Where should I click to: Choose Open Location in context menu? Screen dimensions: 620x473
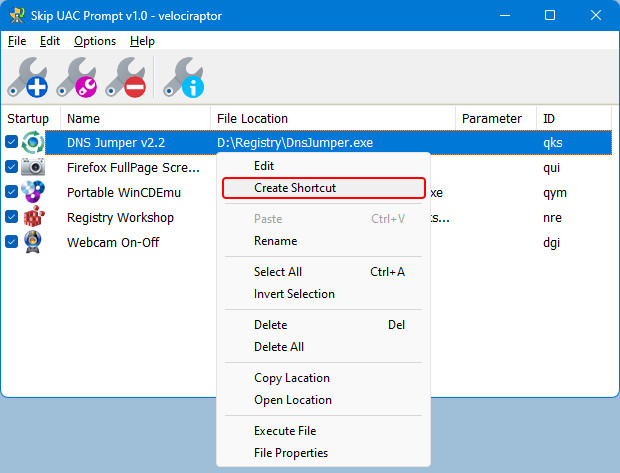pos(323,400)
